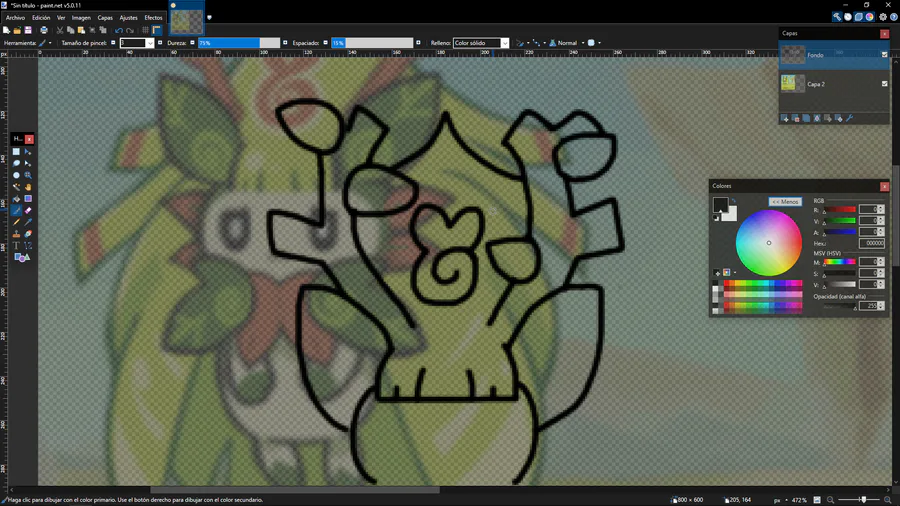Open layer properties wrench icon
900x506 pixels.
pos(850,119)
